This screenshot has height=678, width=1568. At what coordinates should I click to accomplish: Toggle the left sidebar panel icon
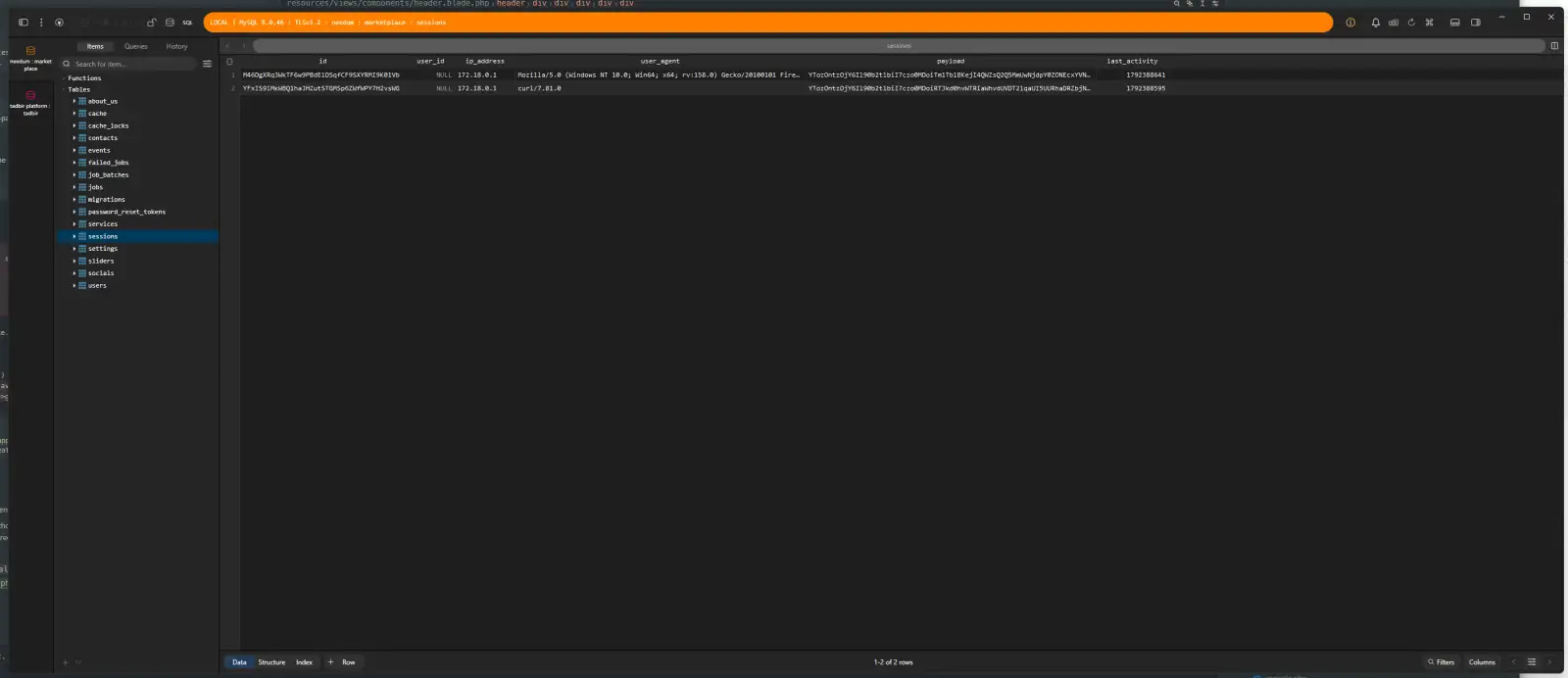pos(24,23)
